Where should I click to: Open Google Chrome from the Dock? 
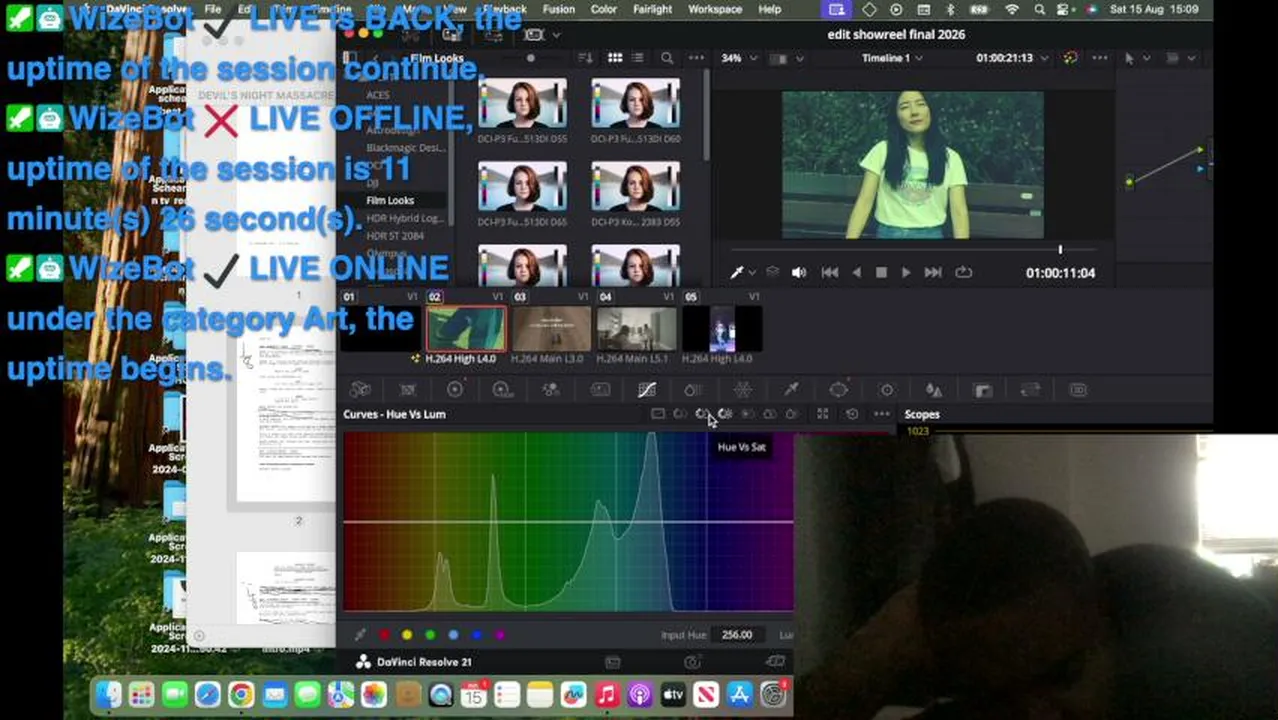coord(241,694)
